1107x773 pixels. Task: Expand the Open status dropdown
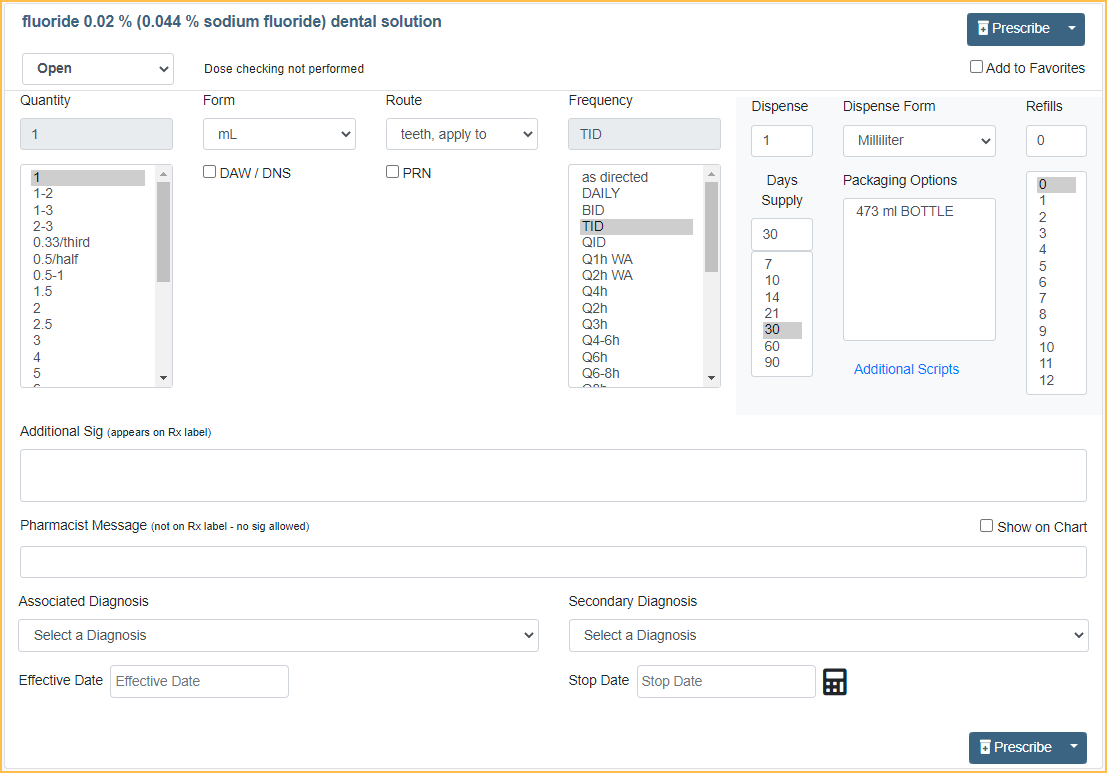point(98,69)
